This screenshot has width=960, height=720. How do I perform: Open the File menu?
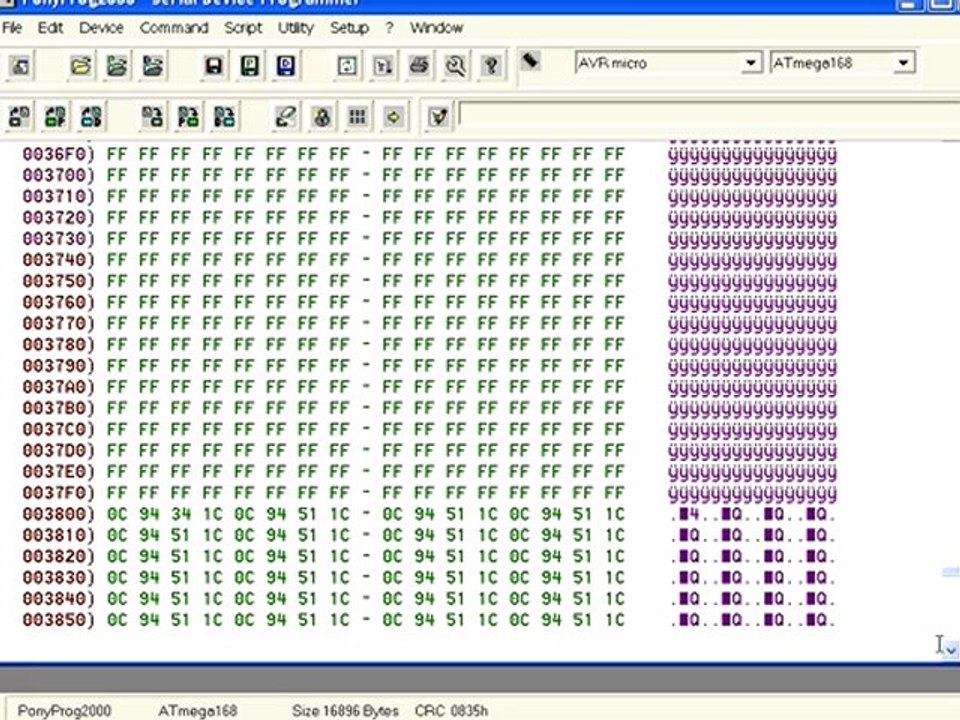[12, 28]
